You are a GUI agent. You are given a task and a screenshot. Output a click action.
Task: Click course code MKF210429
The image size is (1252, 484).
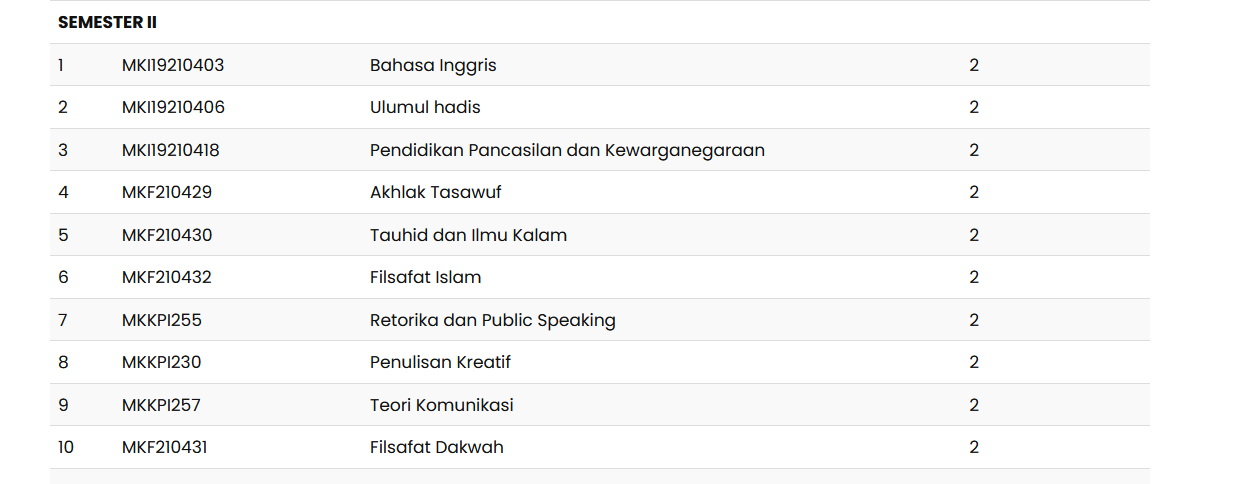pyautogui.click(x=167, y=192)
